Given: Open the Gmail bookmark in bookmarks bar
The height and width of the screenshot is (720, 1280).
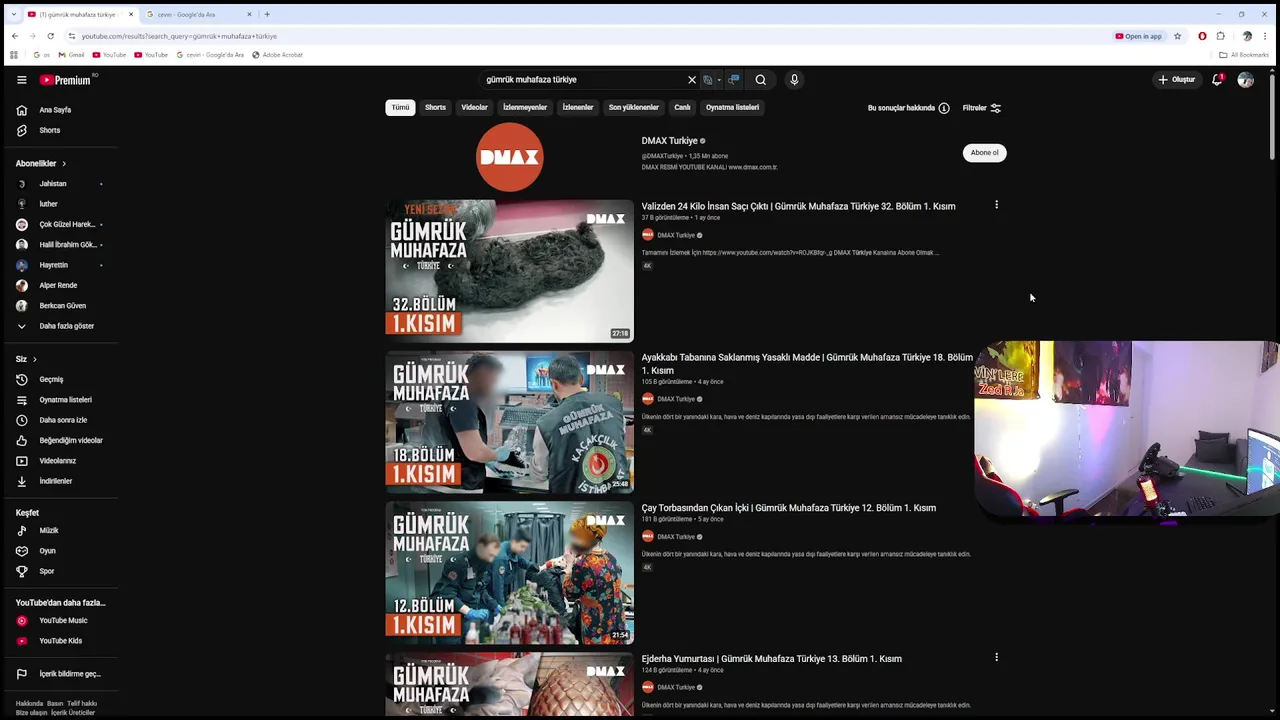Looking at the screenshot, I should tap(71, 55).
